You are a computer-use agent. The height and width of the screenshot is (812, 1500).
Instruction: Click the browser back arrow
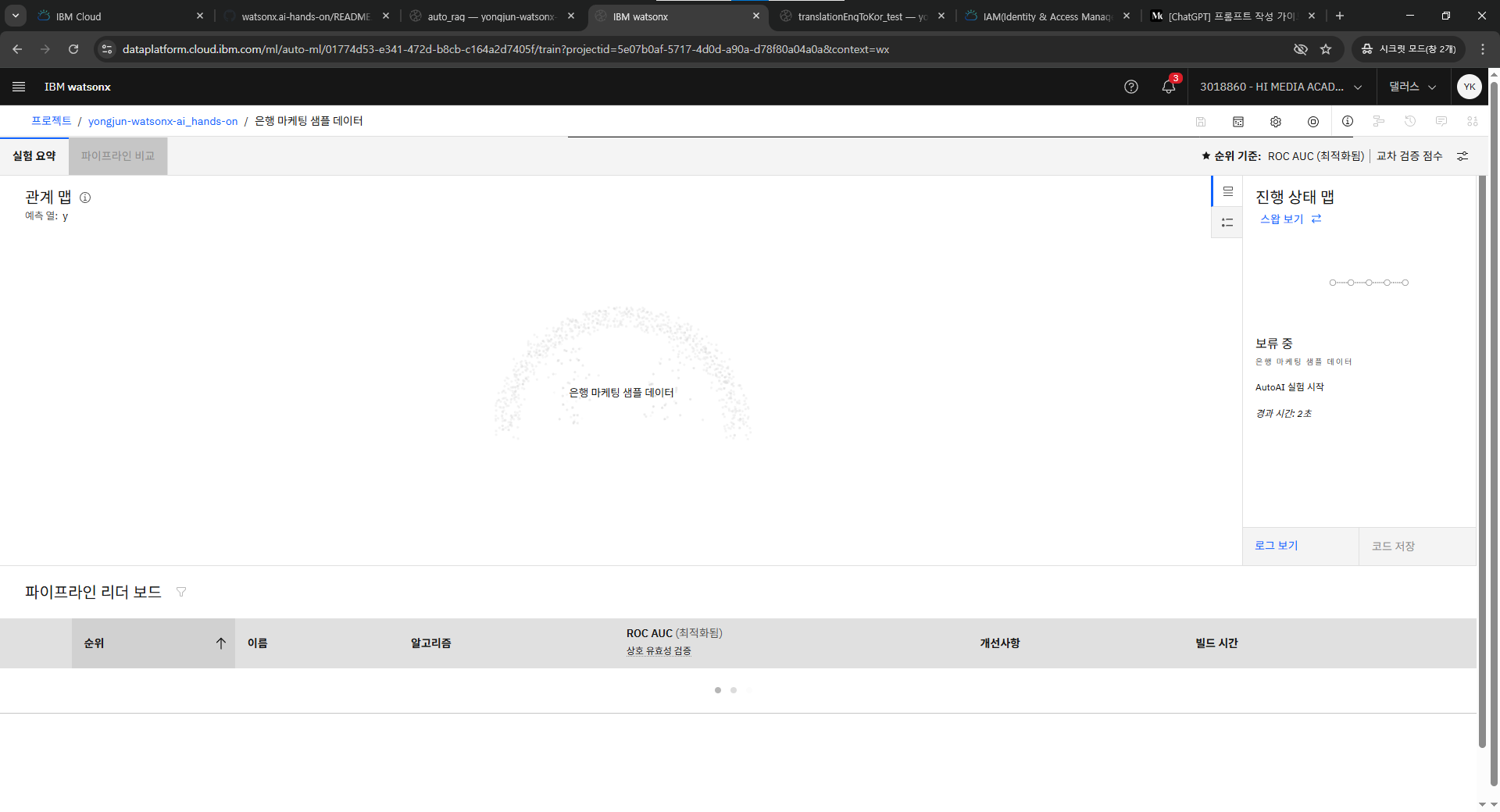point(17,49)
